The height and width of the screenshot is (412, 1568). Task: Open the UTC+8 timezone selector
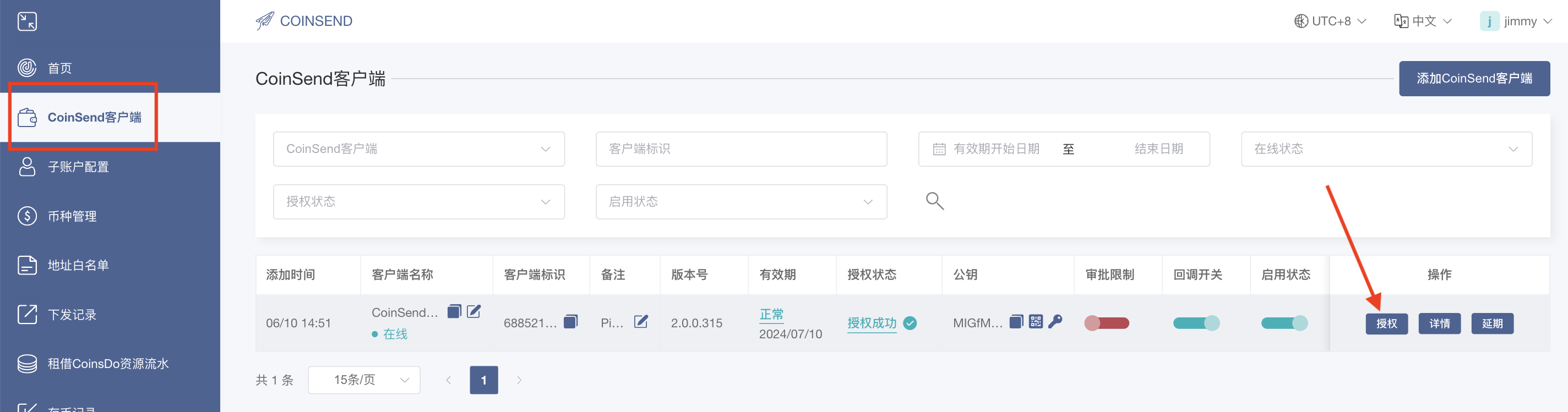click(x=1330, y=21)
